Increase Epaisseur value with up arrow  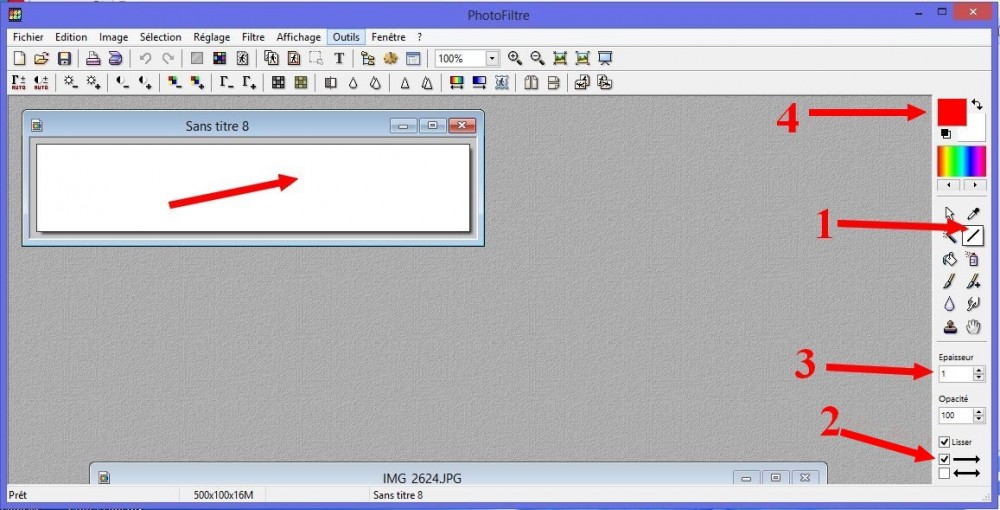pos(978,370)
